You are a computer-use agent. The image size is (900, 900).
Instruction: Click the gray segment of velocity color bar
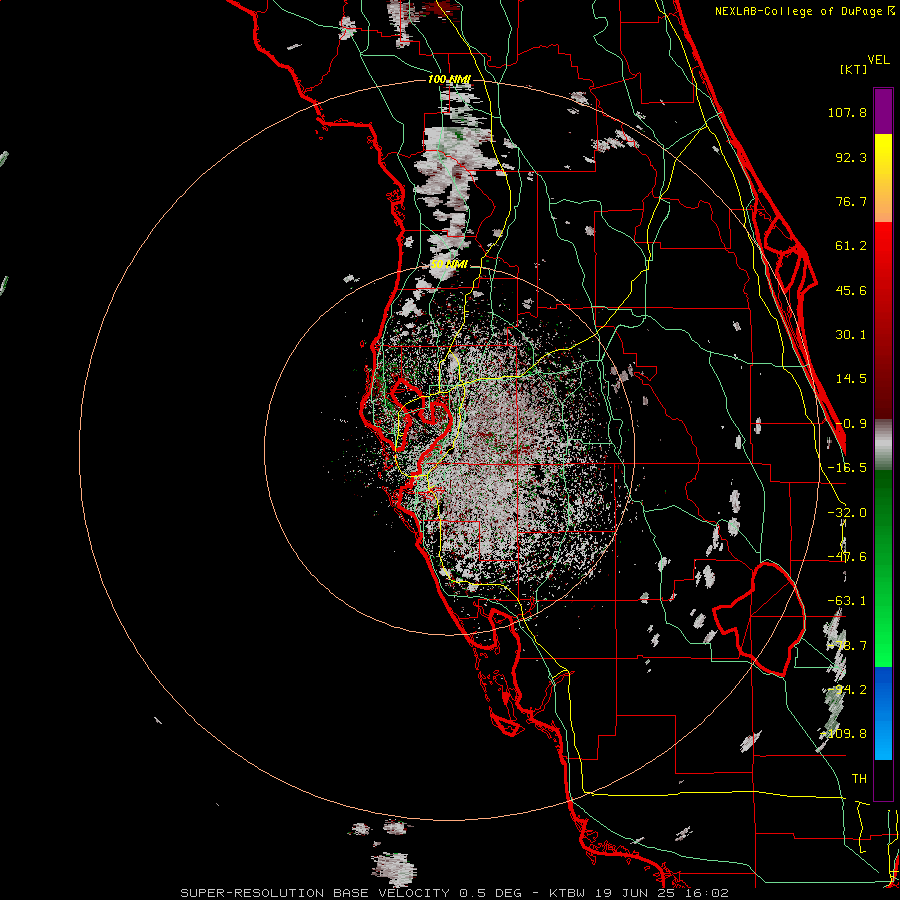pyautogui.click(x=883, y=445)
